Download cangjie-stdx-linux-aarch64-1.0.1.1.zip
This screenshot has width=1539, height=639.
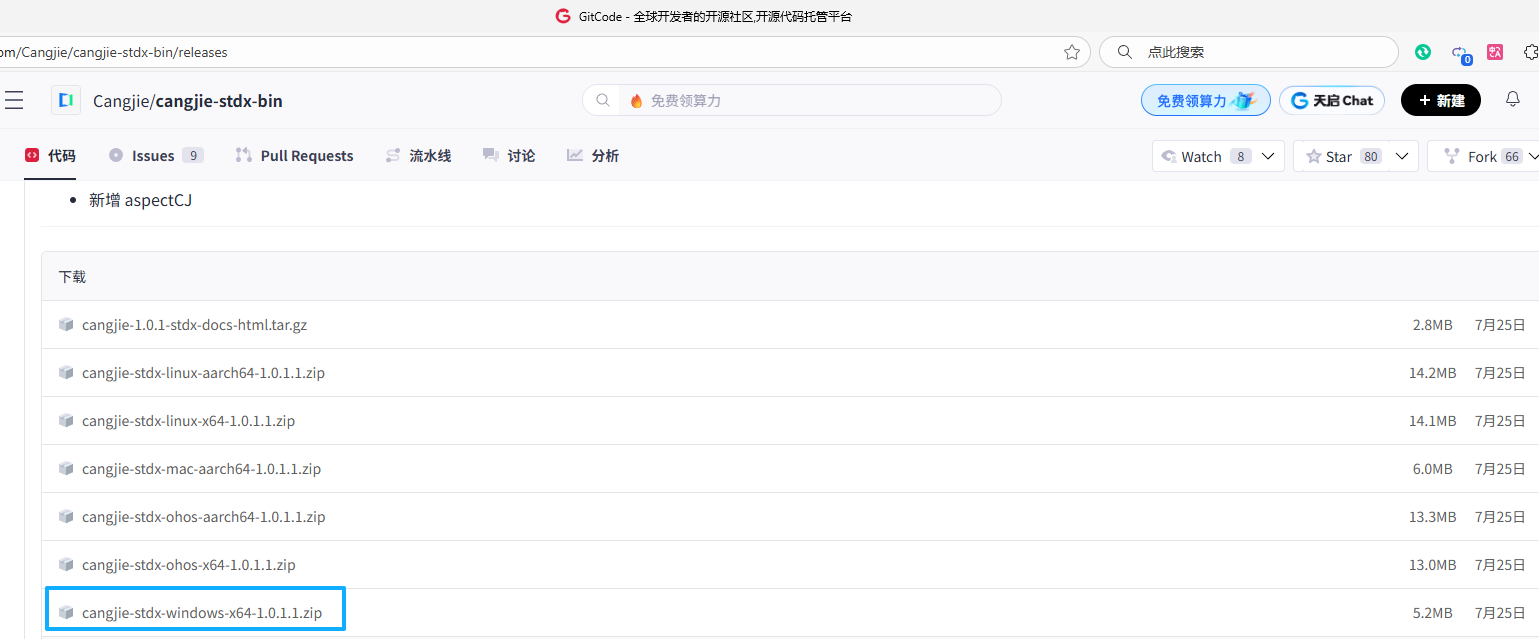pyautogui.click(x=203, y=373)
